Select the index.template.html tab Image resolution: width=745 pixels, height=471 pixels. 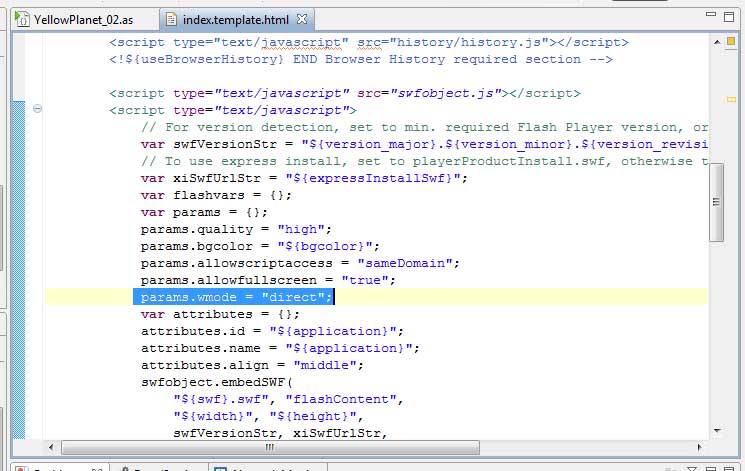point(235,20)
